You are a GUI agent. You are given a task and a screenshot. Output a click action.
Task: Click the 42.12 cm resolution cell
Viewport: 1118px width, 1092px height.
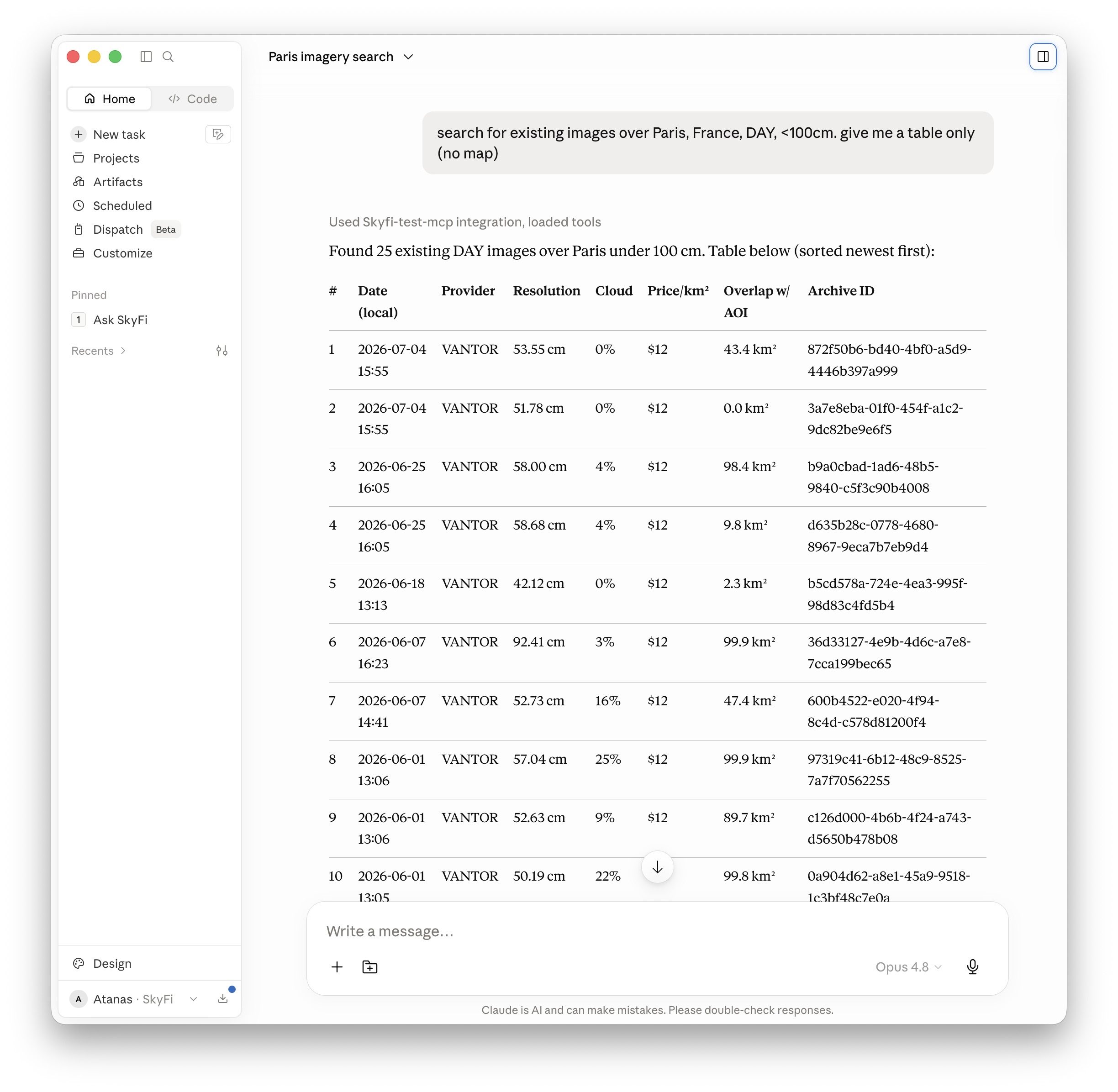pos(538,583)
